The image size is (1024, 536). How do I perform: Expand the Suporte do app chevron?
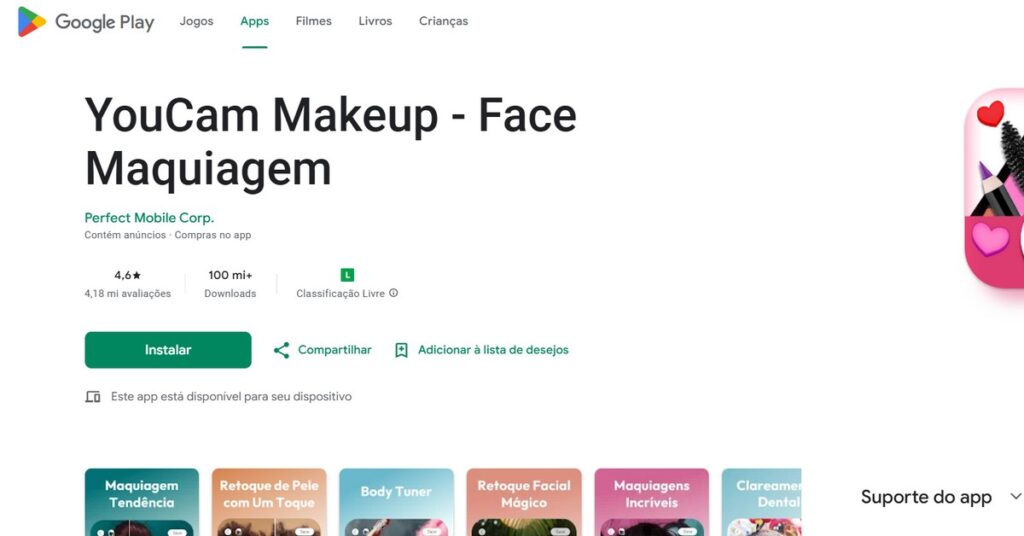point(1016,497)
